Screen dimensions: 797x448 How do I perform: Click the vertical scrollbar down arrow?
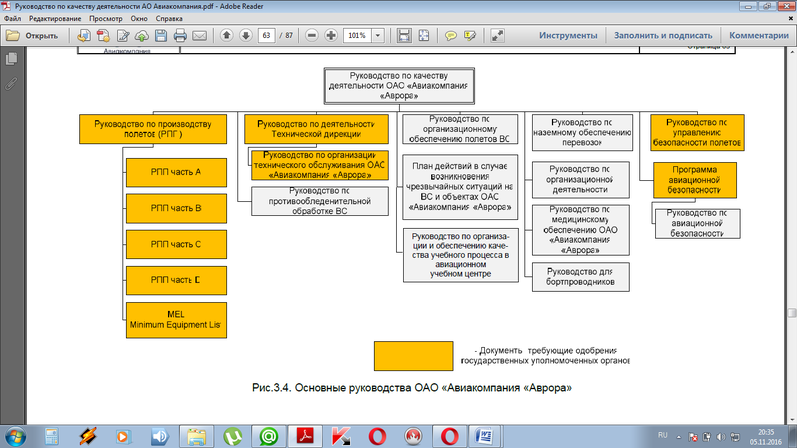coord(792,420)
